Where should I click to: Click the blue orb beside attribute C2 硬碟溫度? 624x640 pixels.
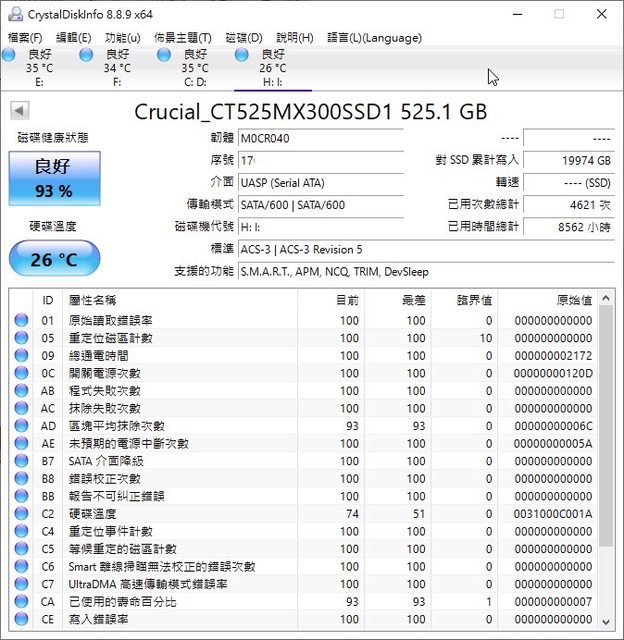21,514
